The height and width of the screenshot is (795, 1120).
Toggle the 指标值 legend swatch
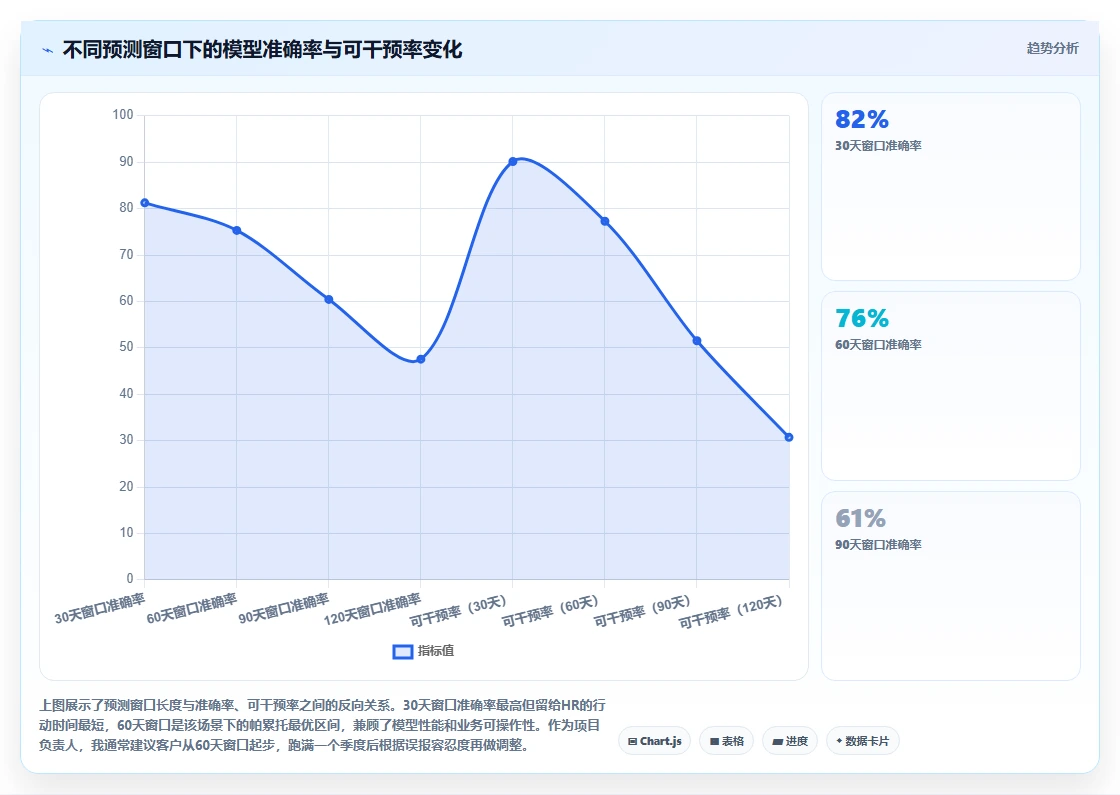tap(403, 651)
